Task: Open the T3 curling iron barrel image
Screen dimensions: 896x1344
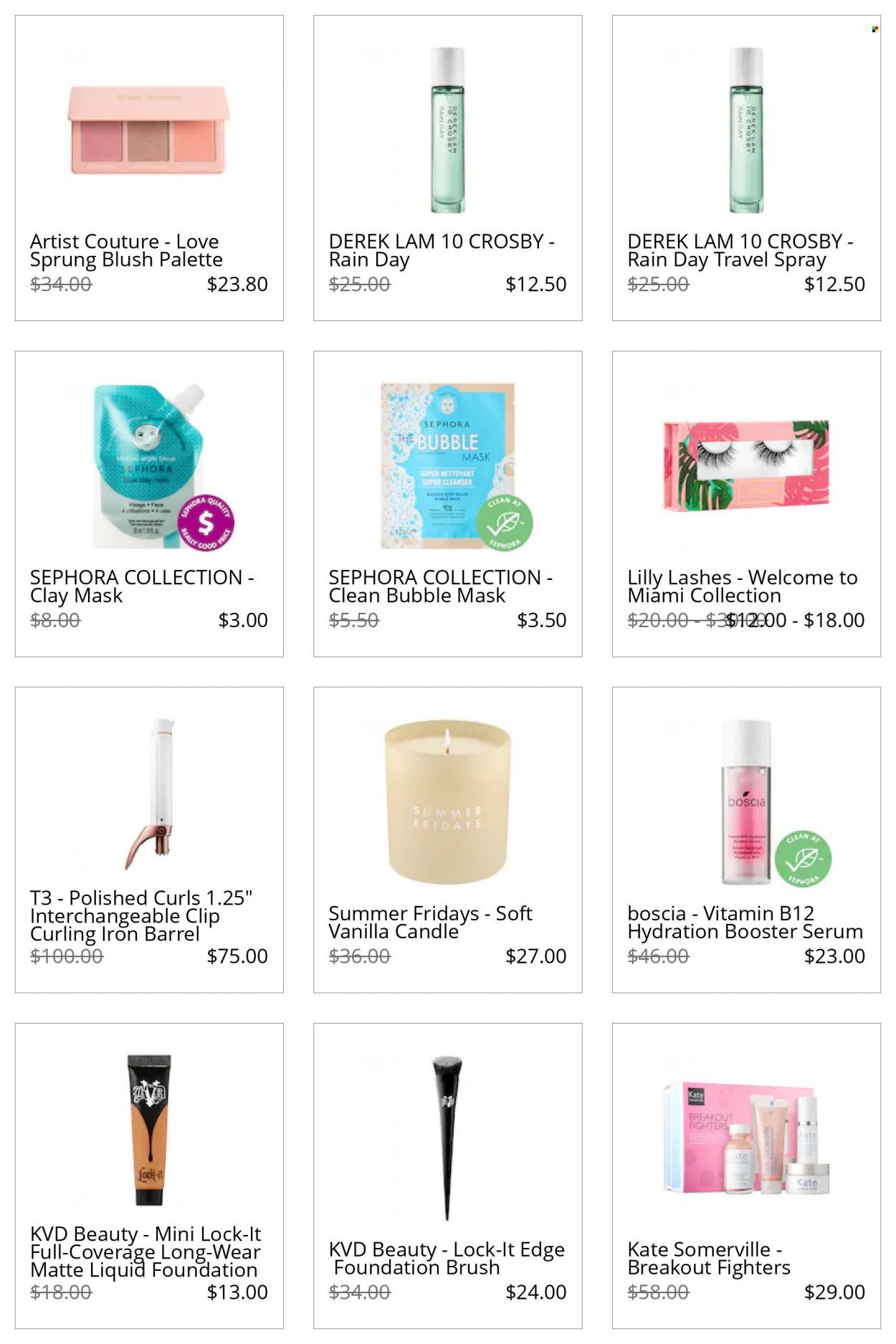Action: (158, 794)
